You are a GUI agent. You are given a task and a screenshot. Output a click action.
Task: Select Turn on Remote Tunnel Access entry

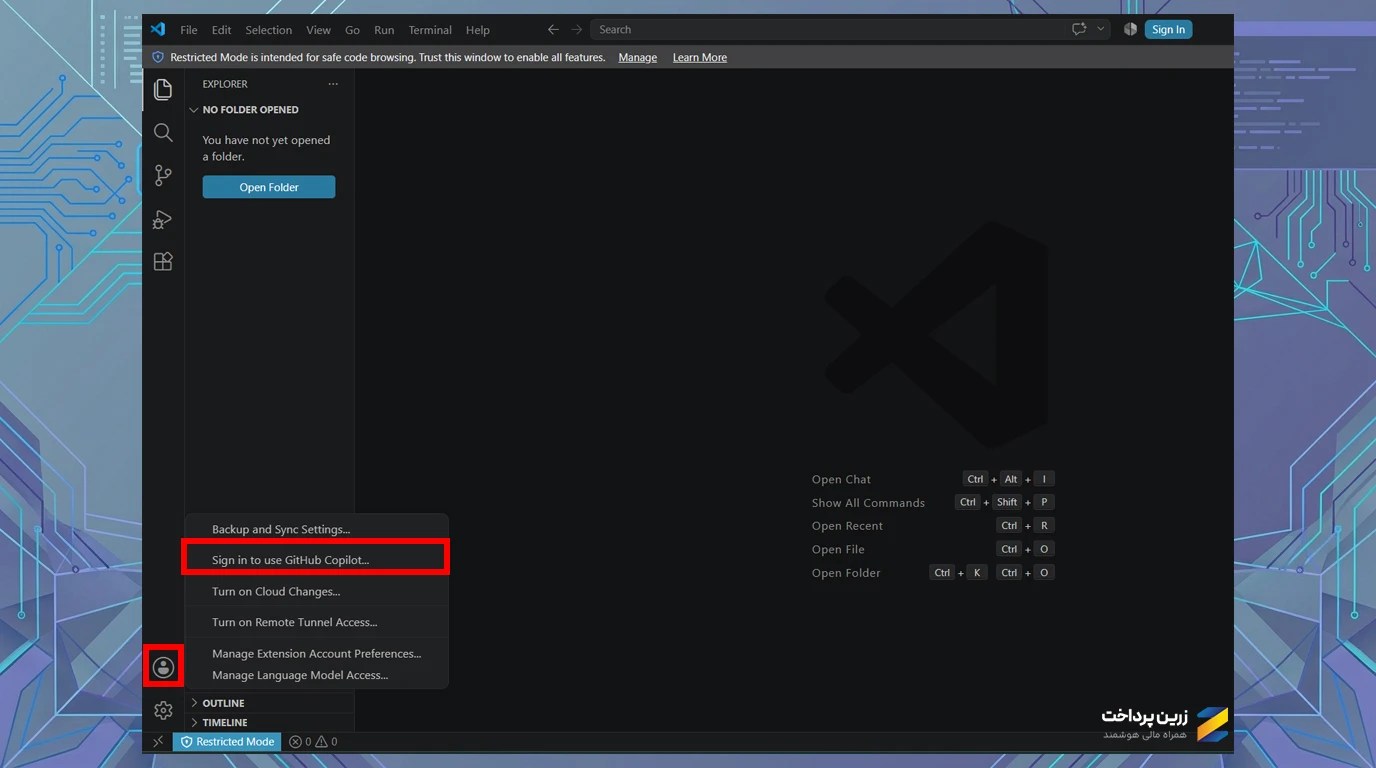click(316, 622)
